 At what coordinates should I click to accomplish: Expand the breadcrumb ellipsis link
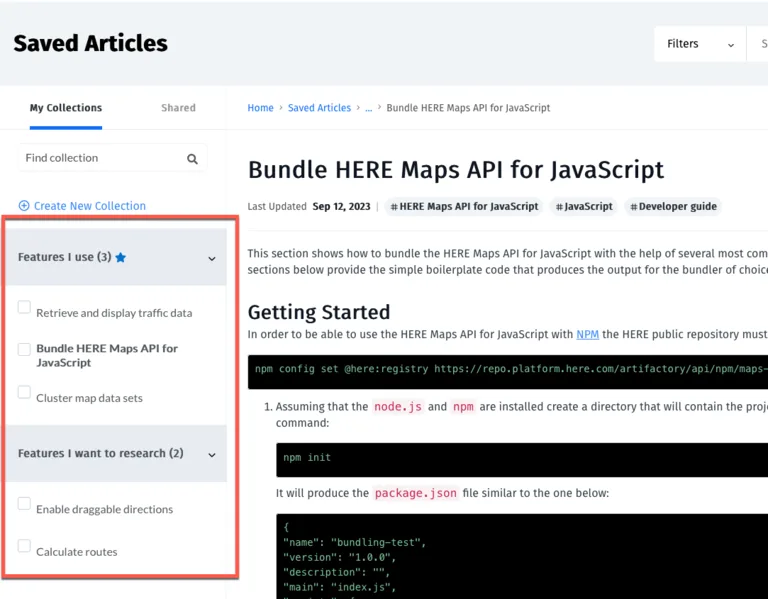coord(368,108)
